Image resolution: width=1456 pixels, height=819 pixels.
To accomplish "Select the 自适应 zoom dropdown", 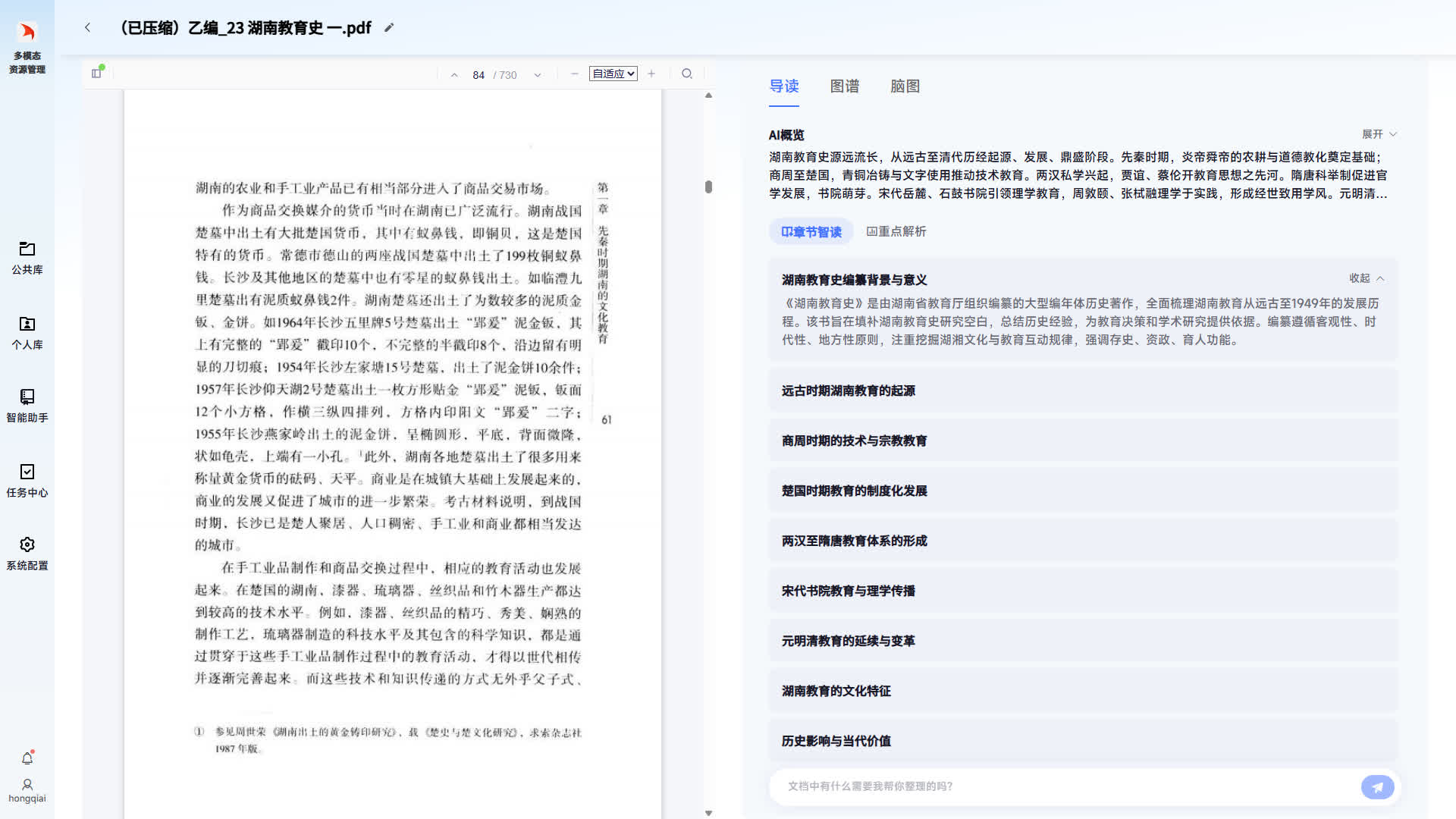I will point(613,74).
